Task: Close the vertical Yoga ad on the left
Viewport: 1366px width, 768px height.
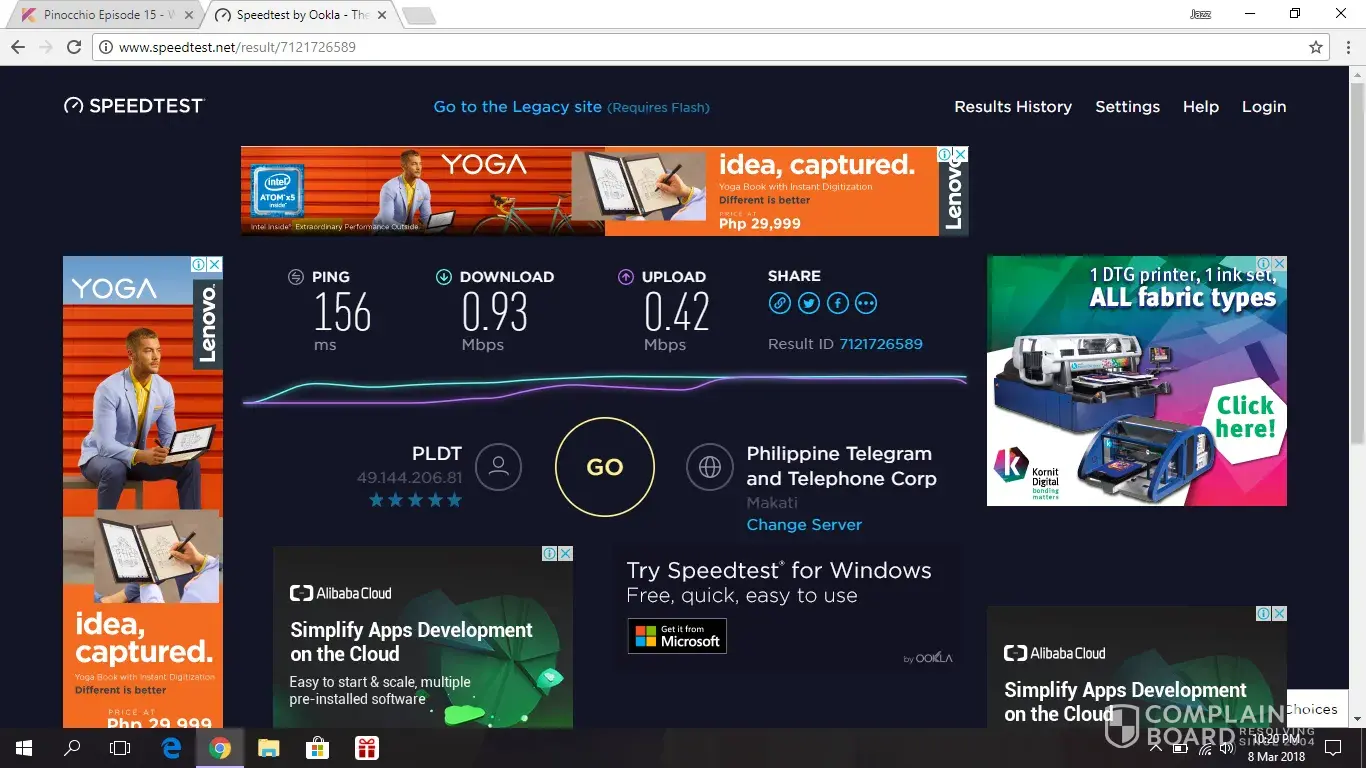Action: (x=214, y=264)
